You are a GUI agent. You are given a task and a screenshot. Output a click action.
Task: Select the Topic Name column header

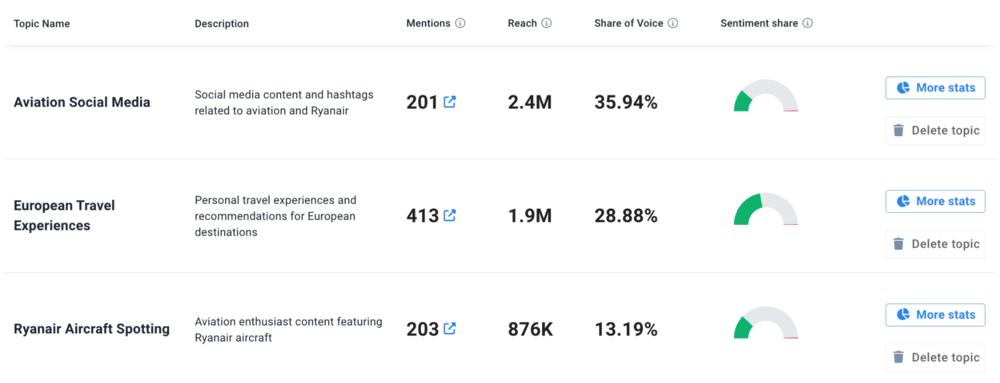click(41, 24)
